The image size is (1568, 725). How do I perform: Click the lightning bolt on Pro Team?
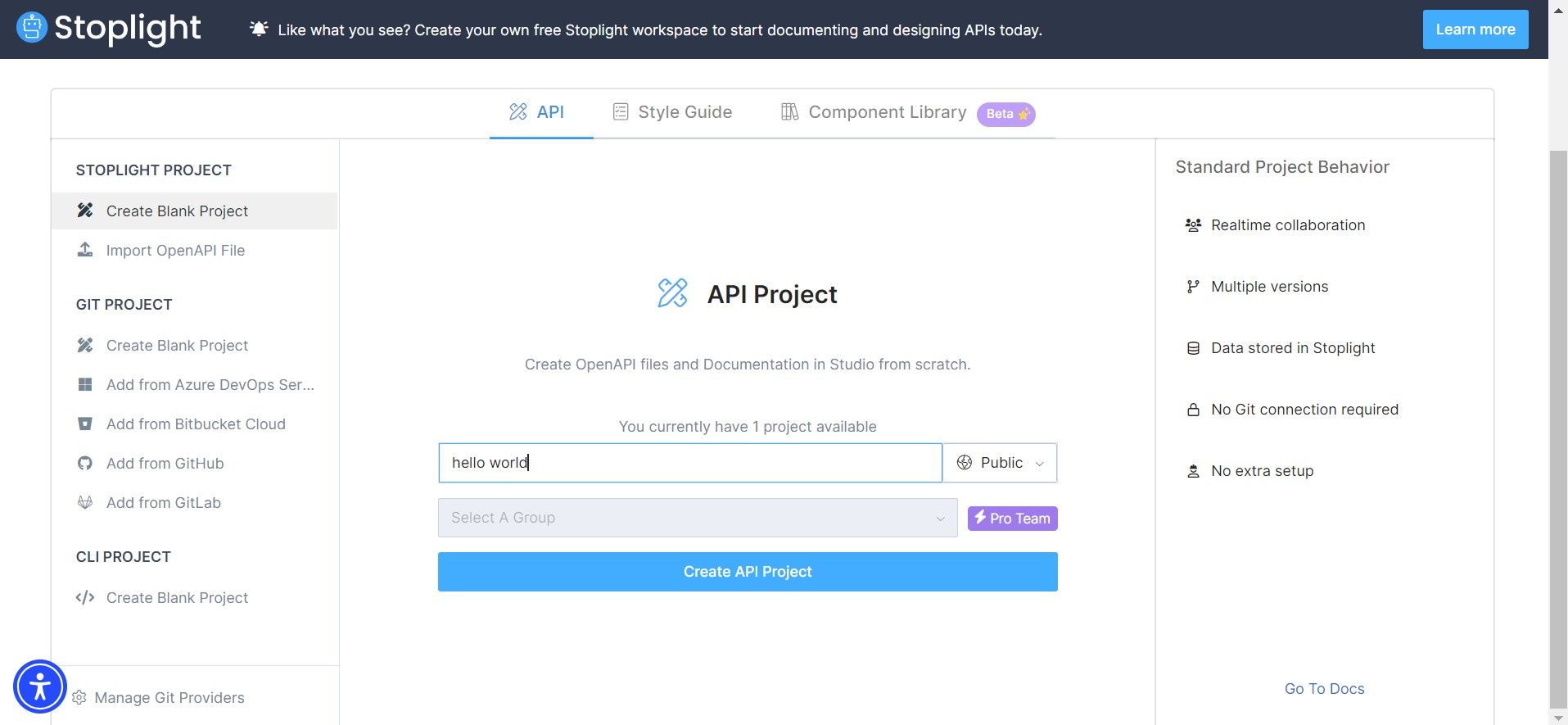(980, 518)
